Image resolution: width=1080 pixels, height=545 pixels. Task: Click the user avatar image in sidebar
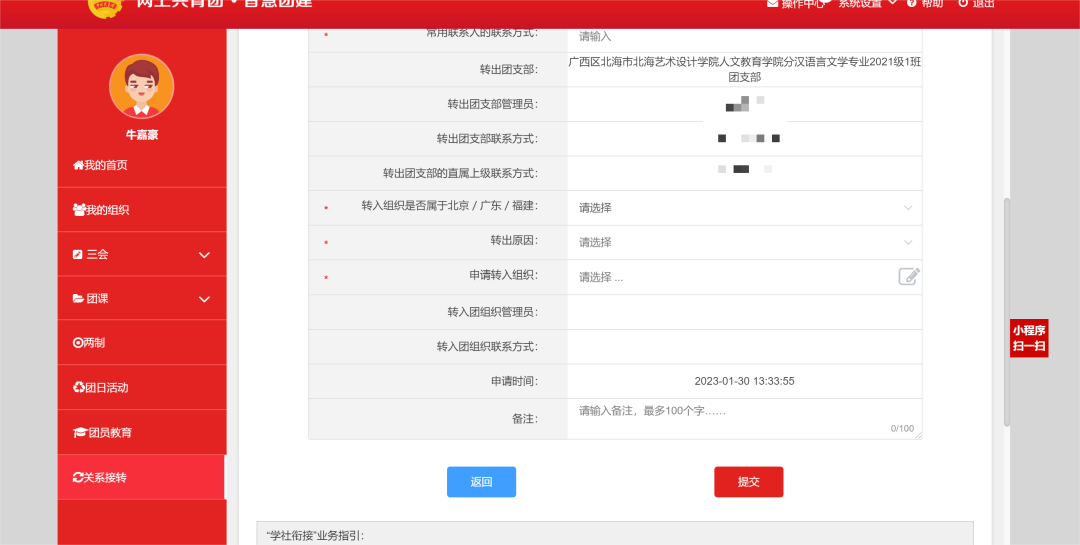(141, 87)
